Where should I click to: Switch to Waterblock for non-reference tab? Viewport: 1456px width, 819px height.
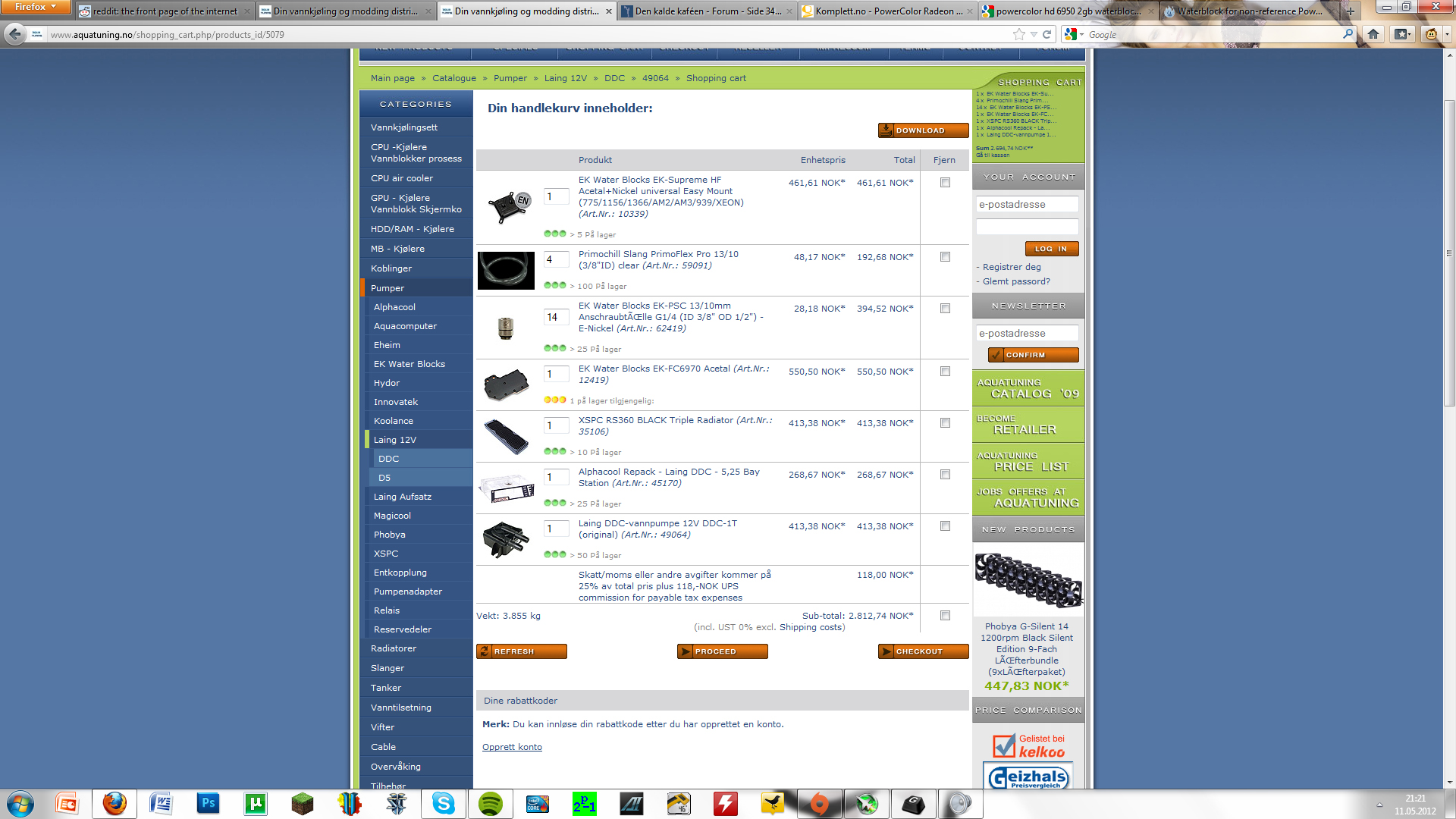1249,11
